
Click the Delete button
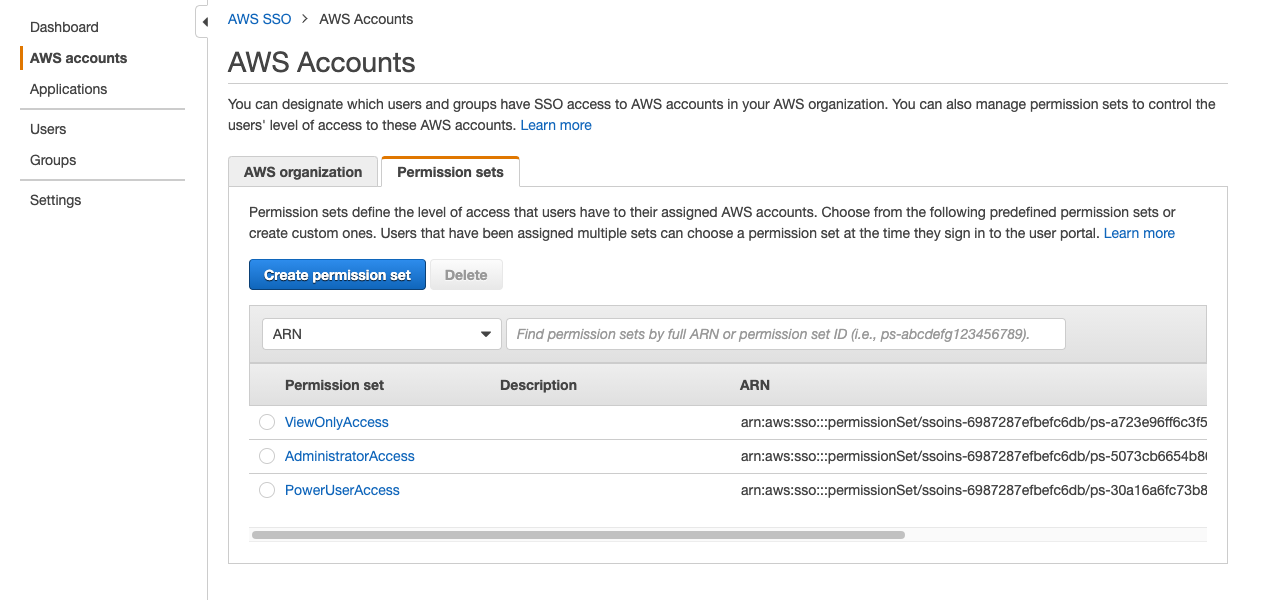coord(466,274)
